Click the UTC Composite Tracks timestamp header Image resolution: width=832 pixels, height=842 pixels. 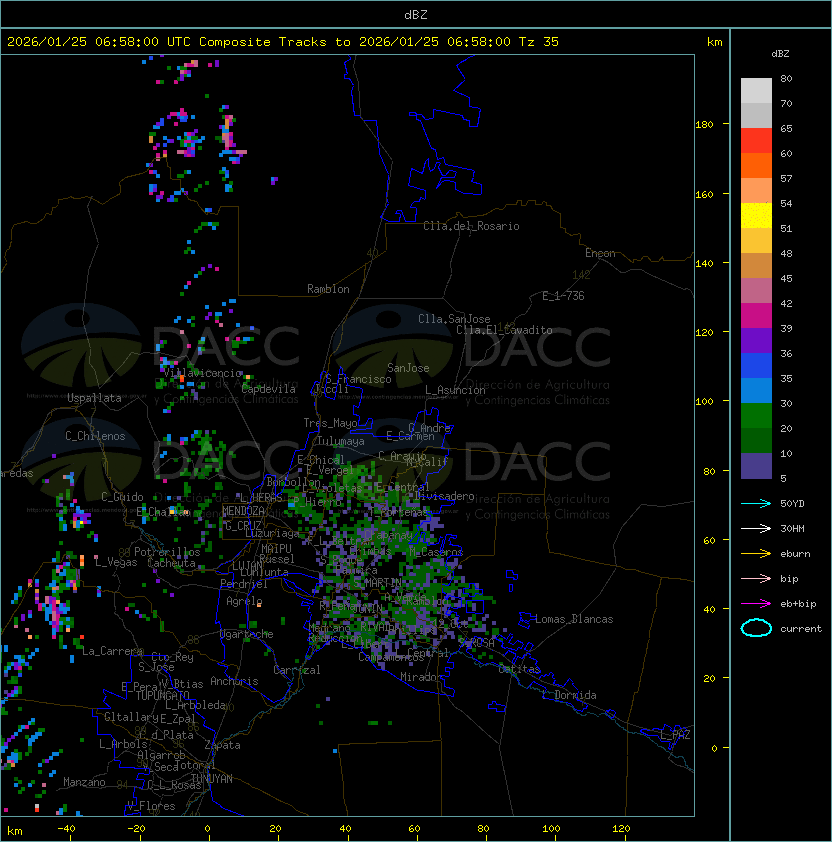pyautogui.click(x=283, y=42)
